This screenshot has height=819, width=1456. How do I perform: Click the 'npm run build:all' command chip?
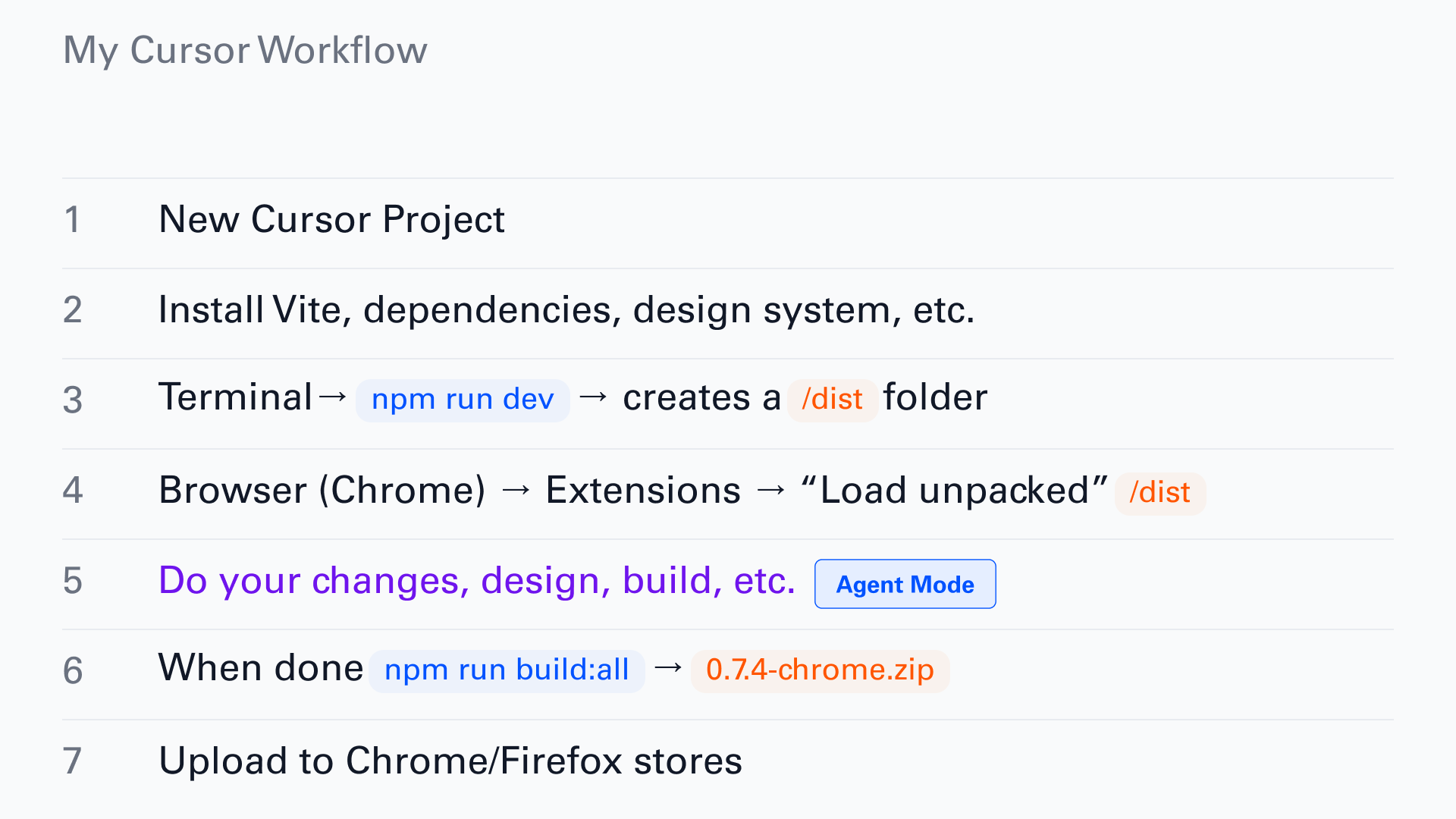click(507, 670)
